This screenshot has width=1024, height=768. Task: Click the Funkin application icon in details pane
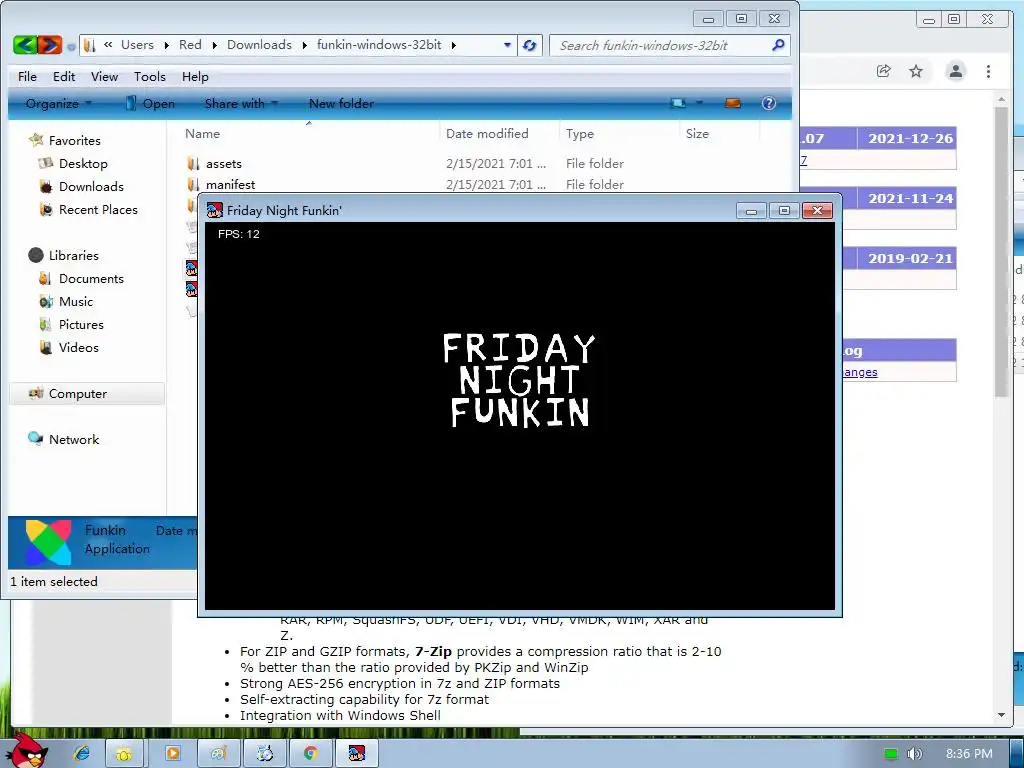[x=48, y=542]
